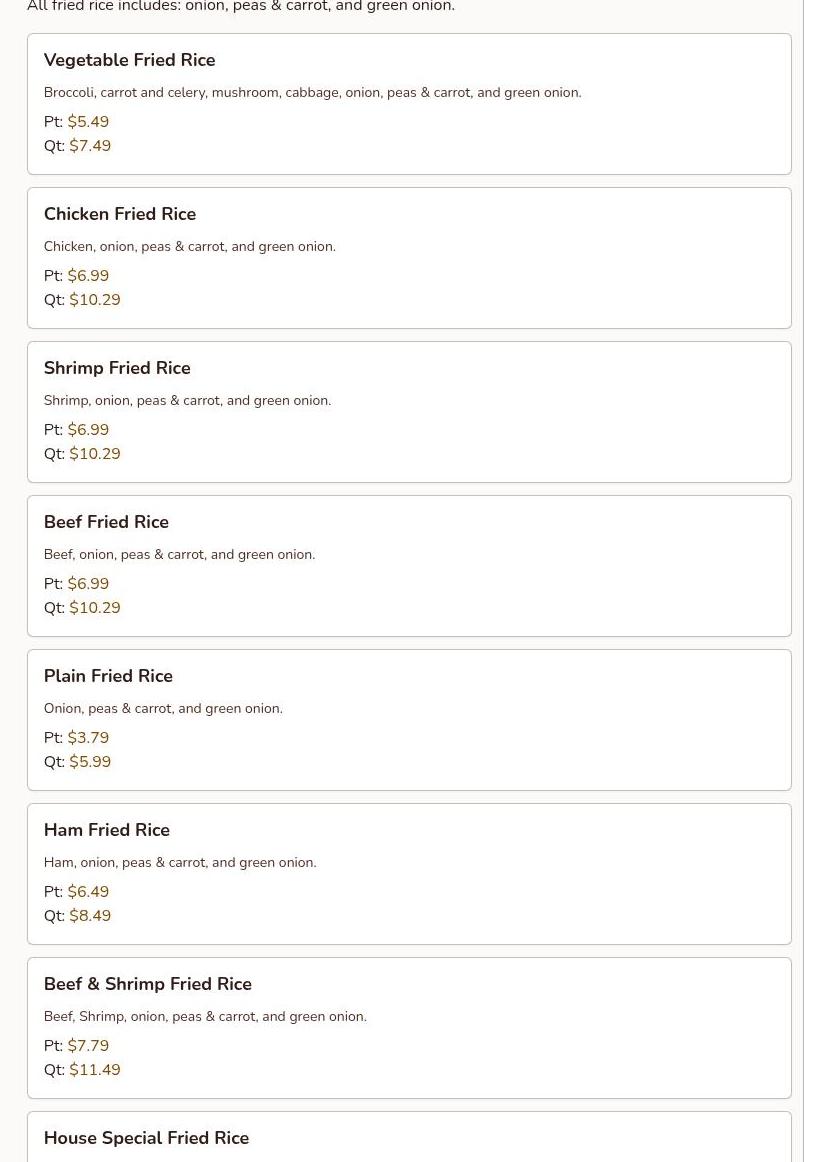The image size is (824, 1162).
Task: Open Beef & Shrimp Fried Rice
Action: [x=148, y=985]
